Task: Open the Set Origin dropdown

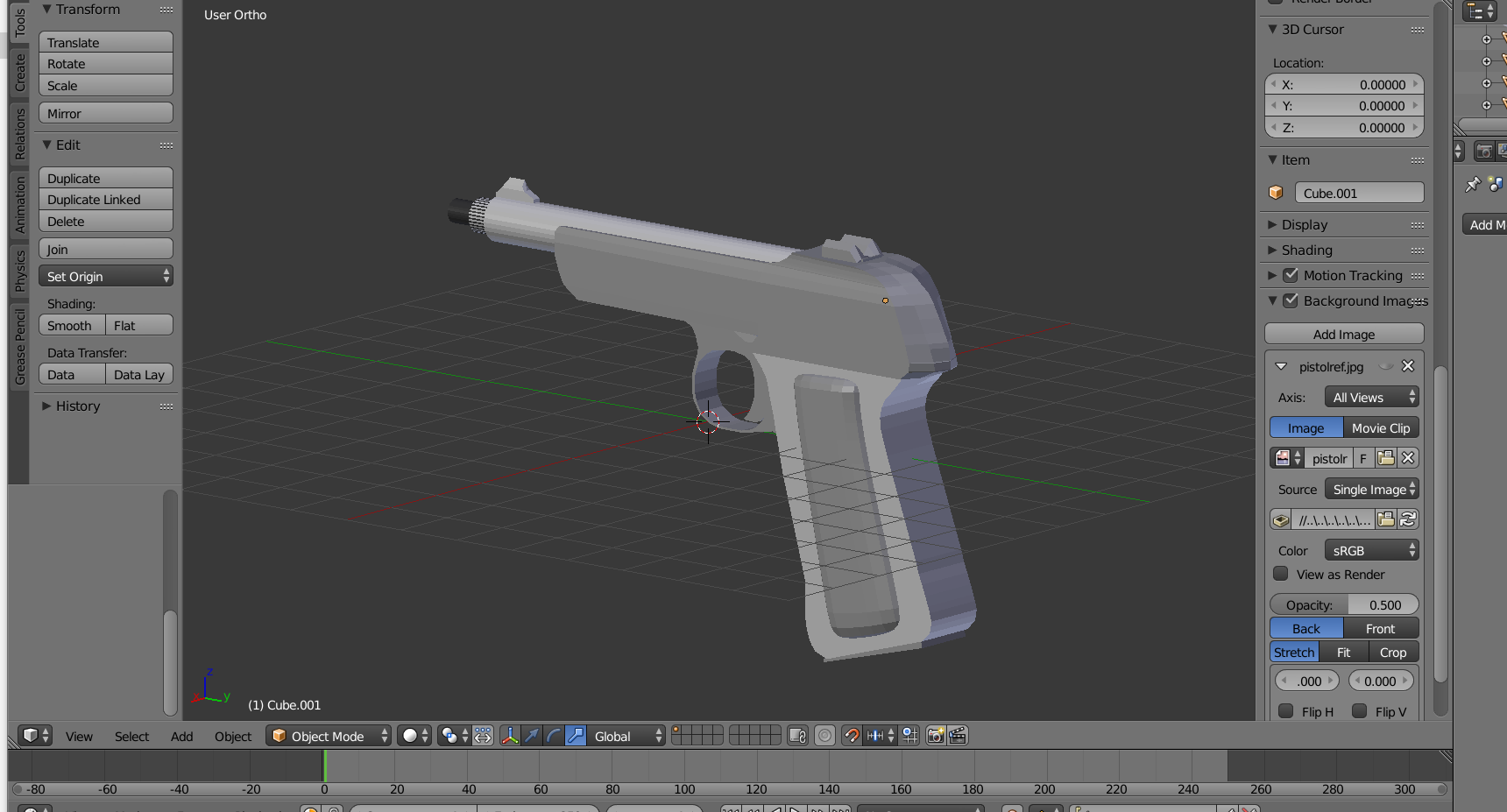Action: (x=106, y=276)
